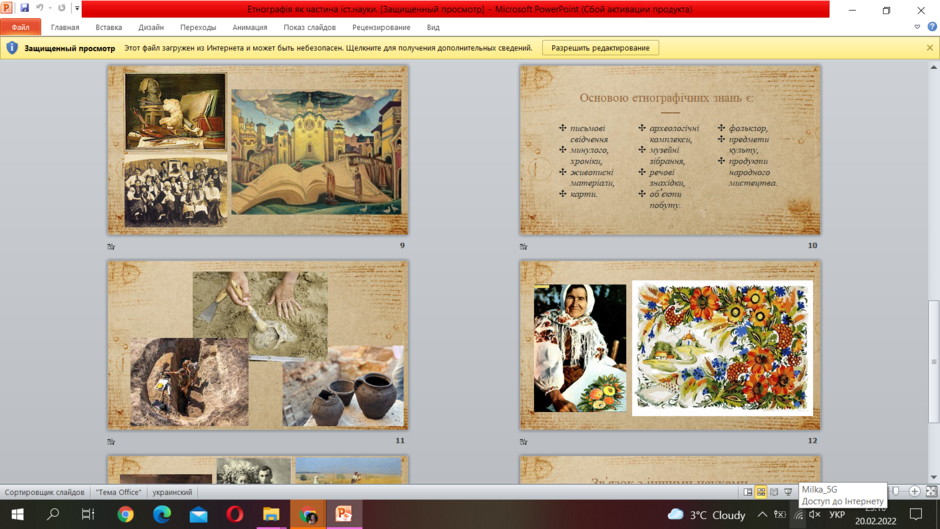The height and width of the screenshot is (529, 940).
Task: Save the presentation via quick access icon
Action: click(x=24, y=8)
